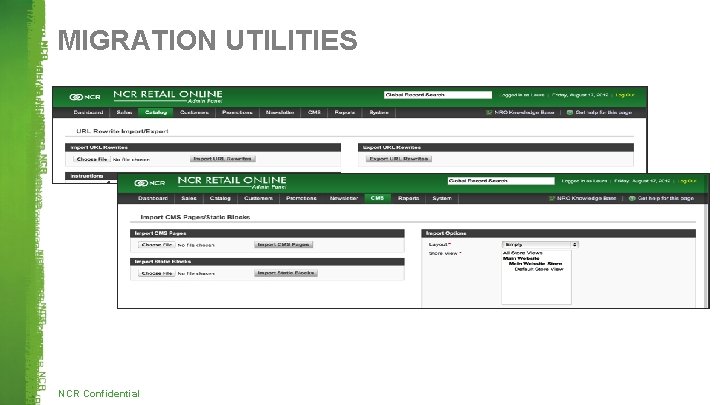
Task: Click the Knowledge Base icon in the back window
Action: [489, 112]
